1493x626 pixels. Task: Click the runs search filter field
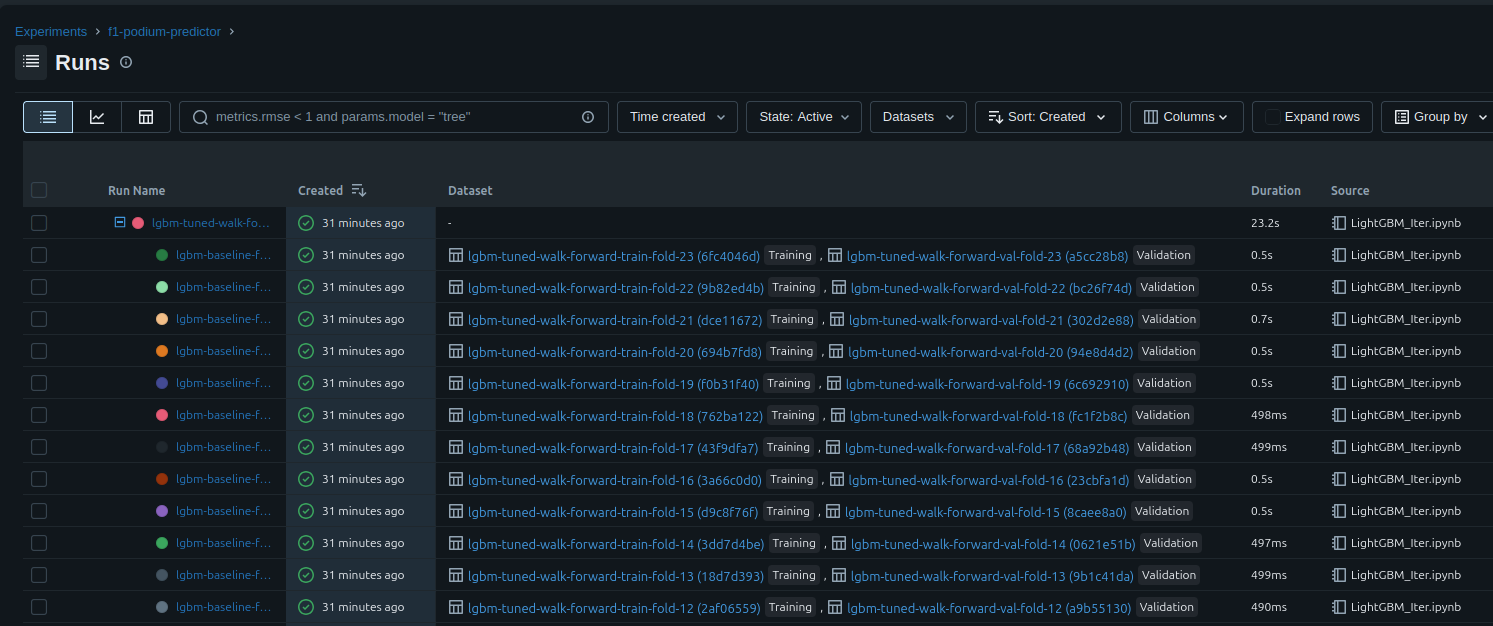(x=395, y=117)
